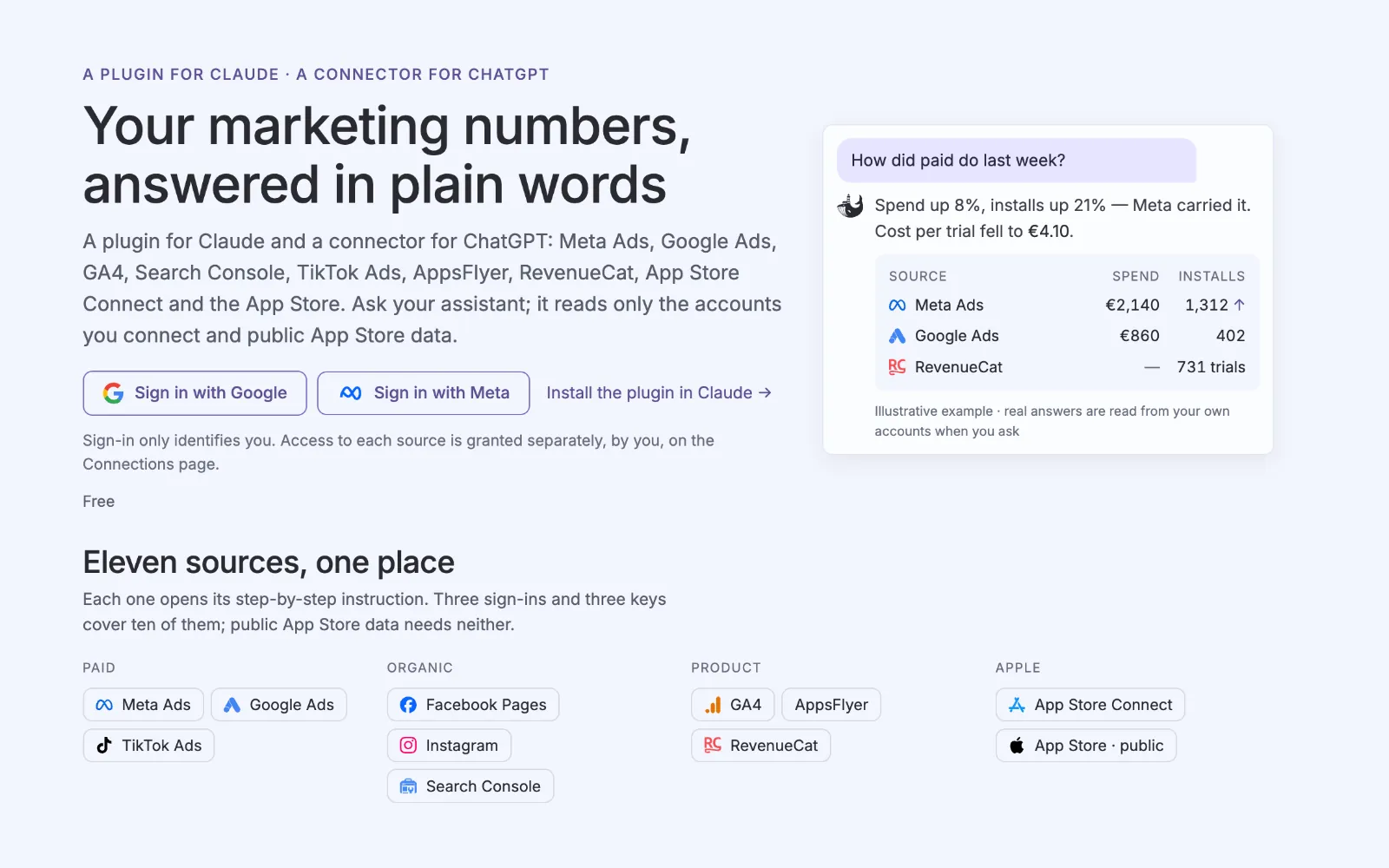
Task: Click the App Store Connect icon
Action: point(1017,705)
